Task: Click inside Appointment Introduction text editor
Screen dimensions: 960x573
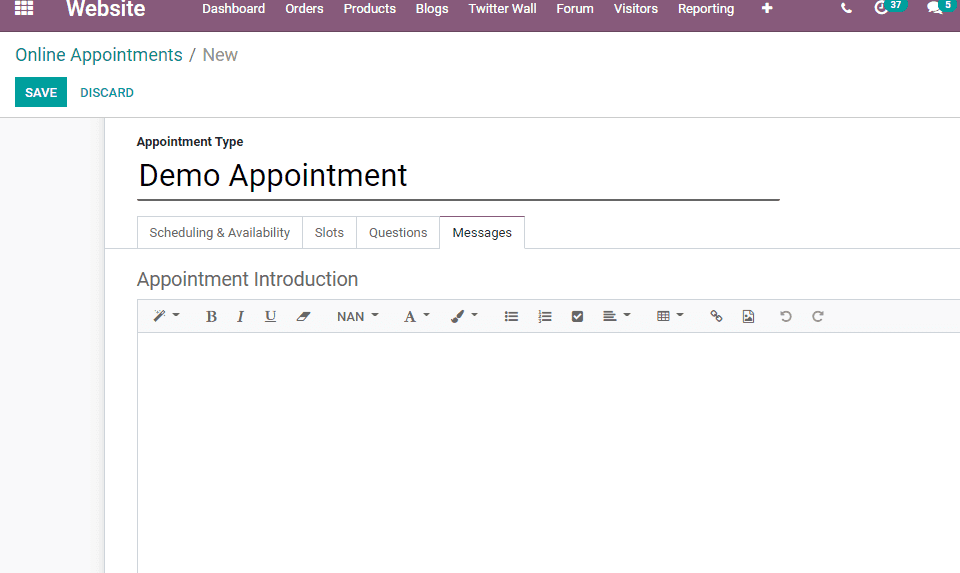Action: coord(549,453)
